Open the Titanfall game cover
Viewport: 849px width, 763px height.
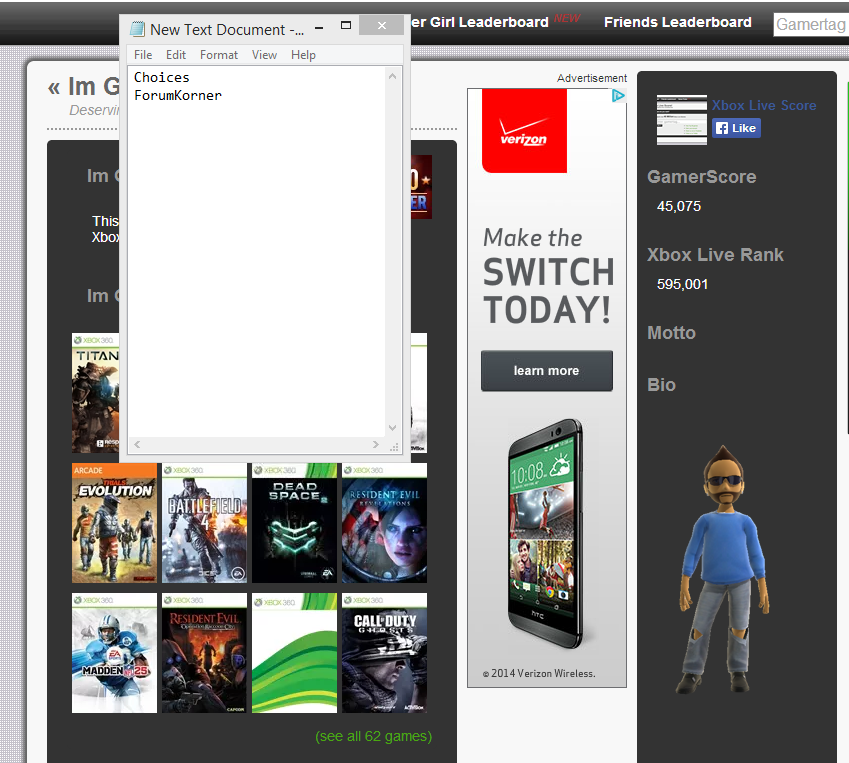point(95,393)
